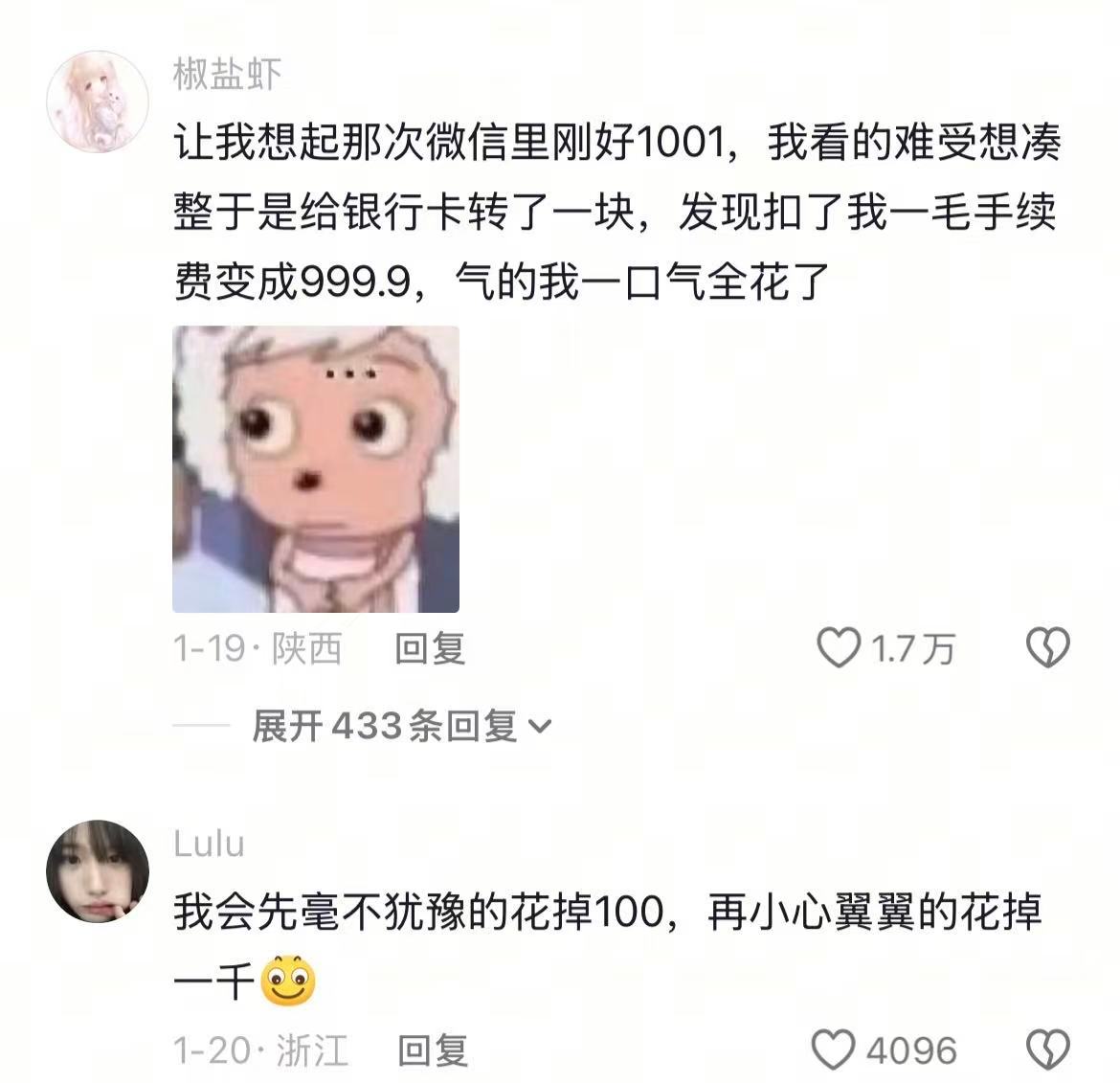Click the chevron next to 展开433条回复
The image size is (1120, 1083).
[540, 727]
